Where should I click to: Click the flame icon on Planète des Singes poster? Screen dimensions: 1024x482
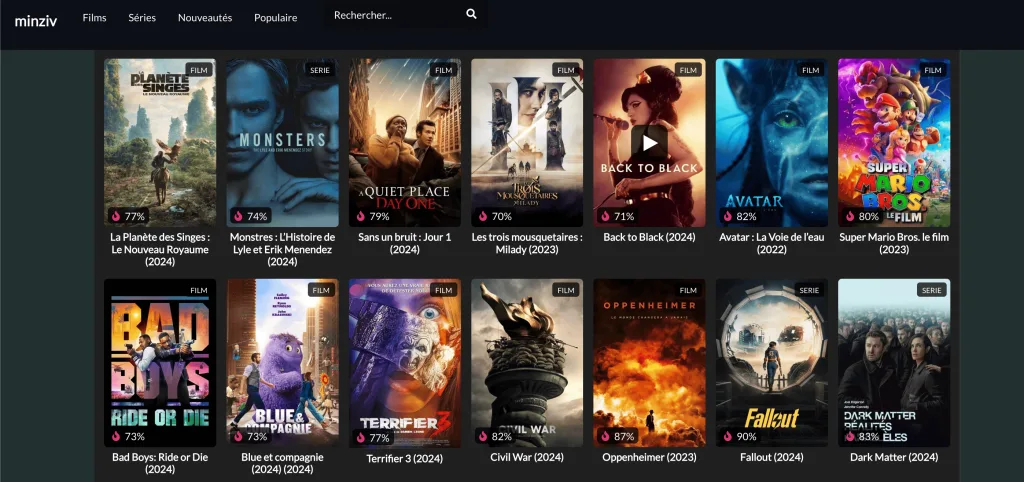coord(116,216)
